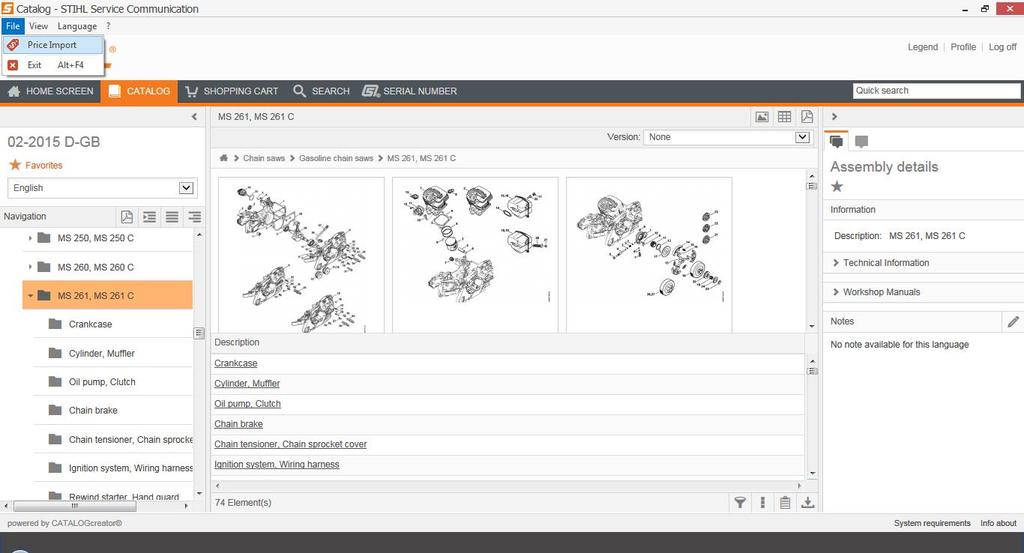Open Favorites in the left panel
Screen dimensions: 1024x553
[36, 165]
